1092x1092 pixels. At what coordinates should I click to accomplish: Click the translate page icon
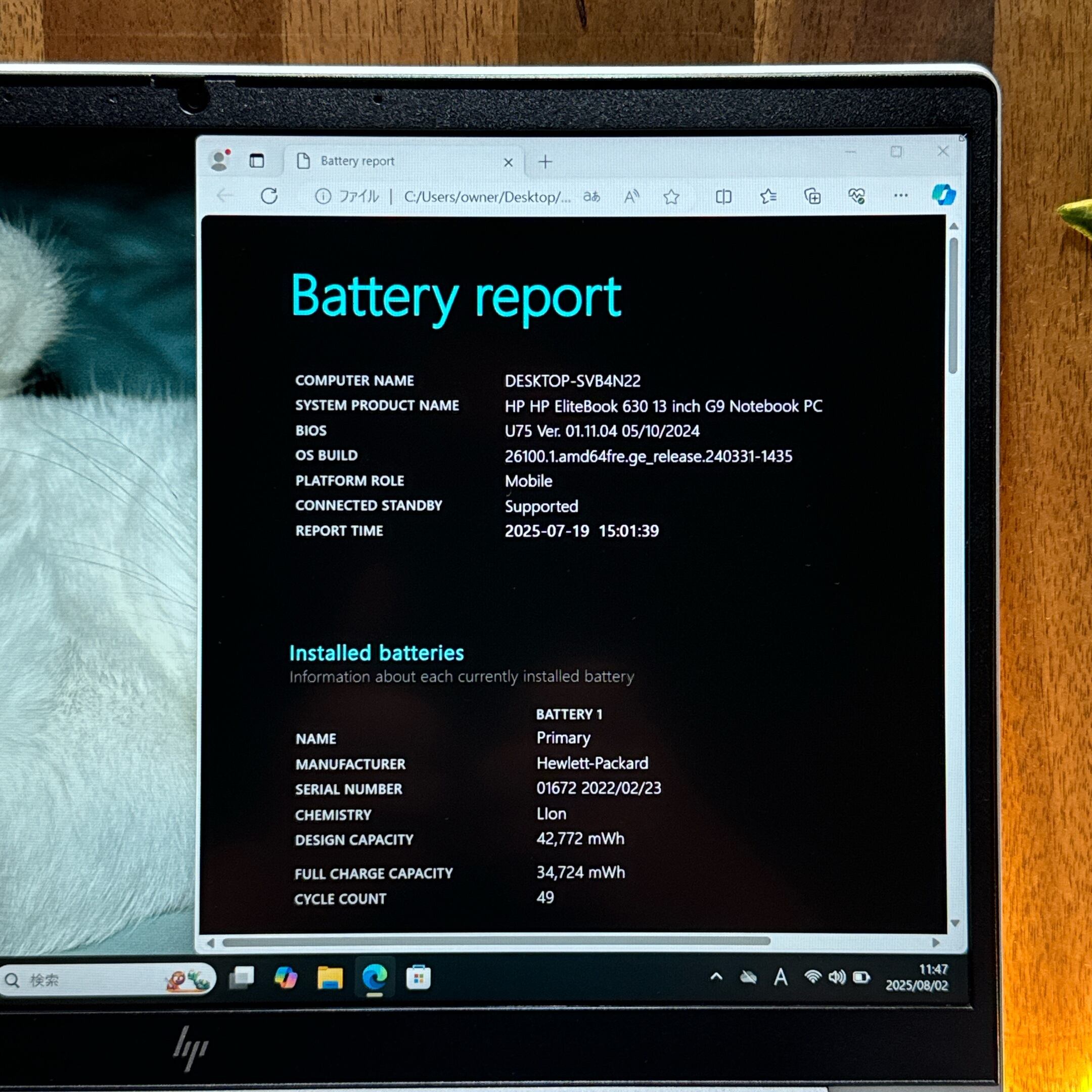(592, 197)
